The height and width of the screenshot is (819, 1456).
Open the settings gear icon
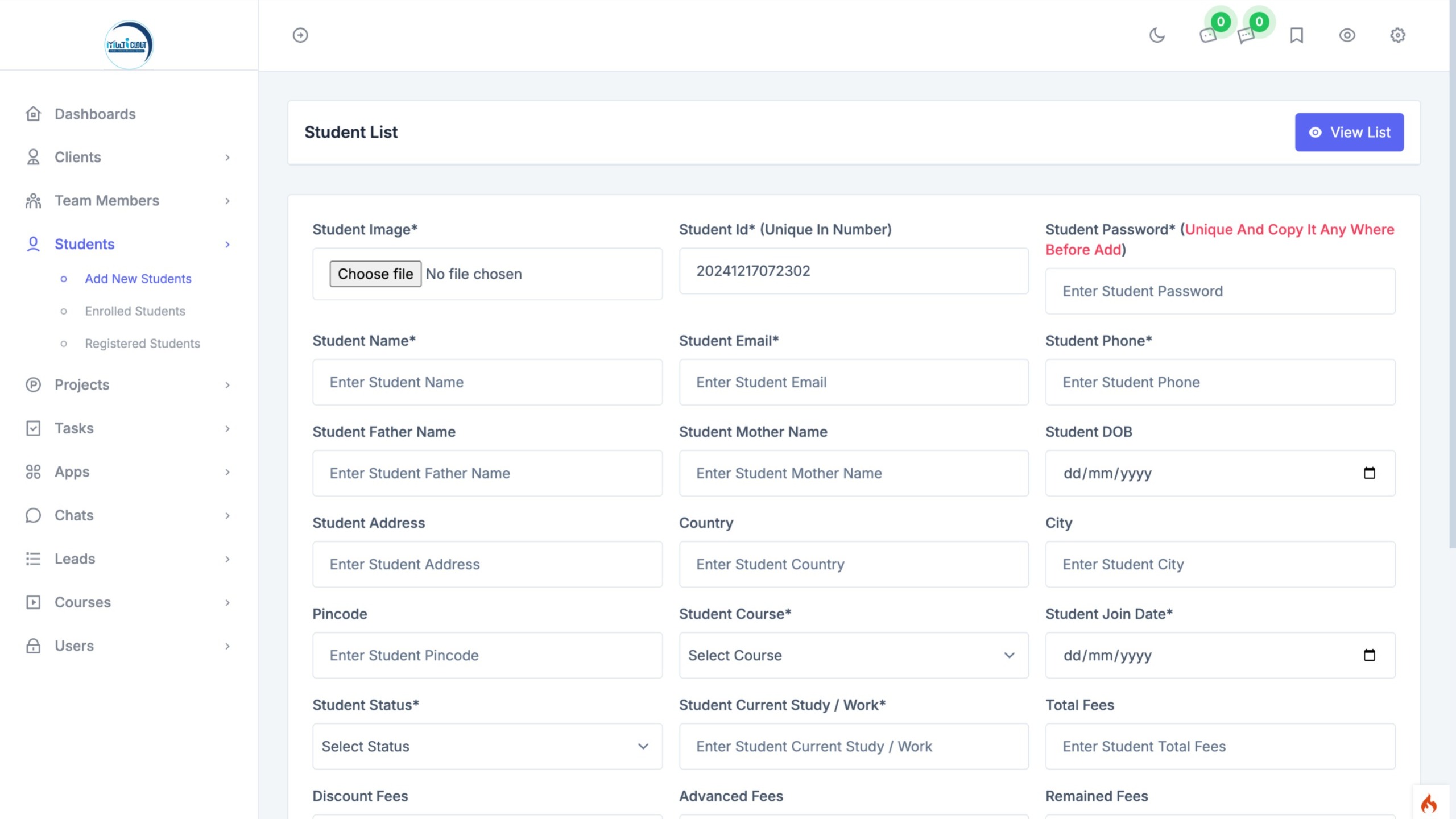[x=1397, y=35]
